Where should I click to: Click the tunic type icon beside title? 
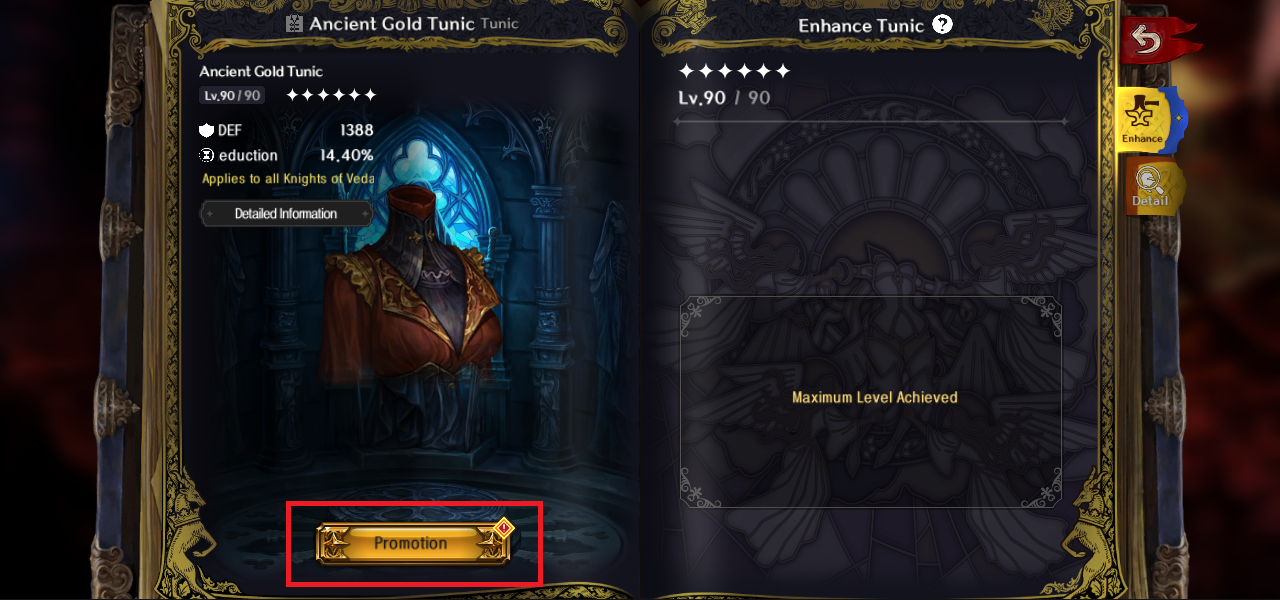294,24
